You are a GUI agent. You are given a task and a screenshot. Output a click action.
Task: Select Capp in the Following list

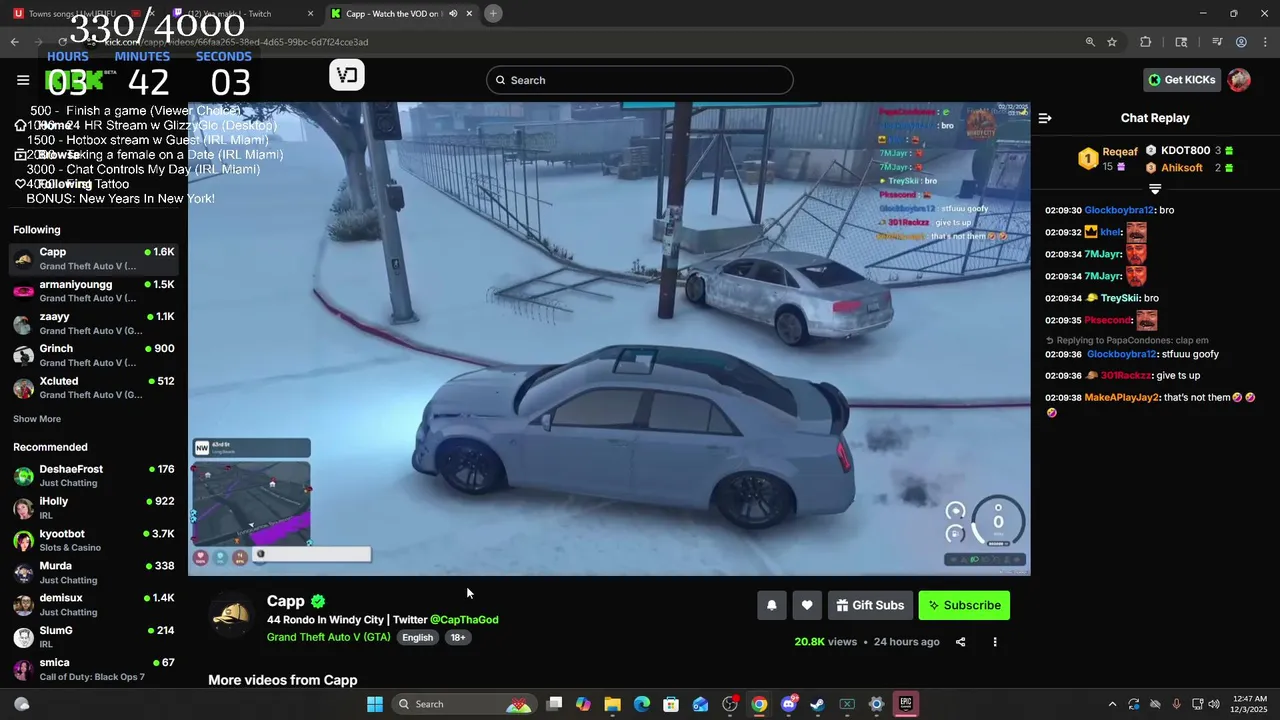click(x=94, y=259)
